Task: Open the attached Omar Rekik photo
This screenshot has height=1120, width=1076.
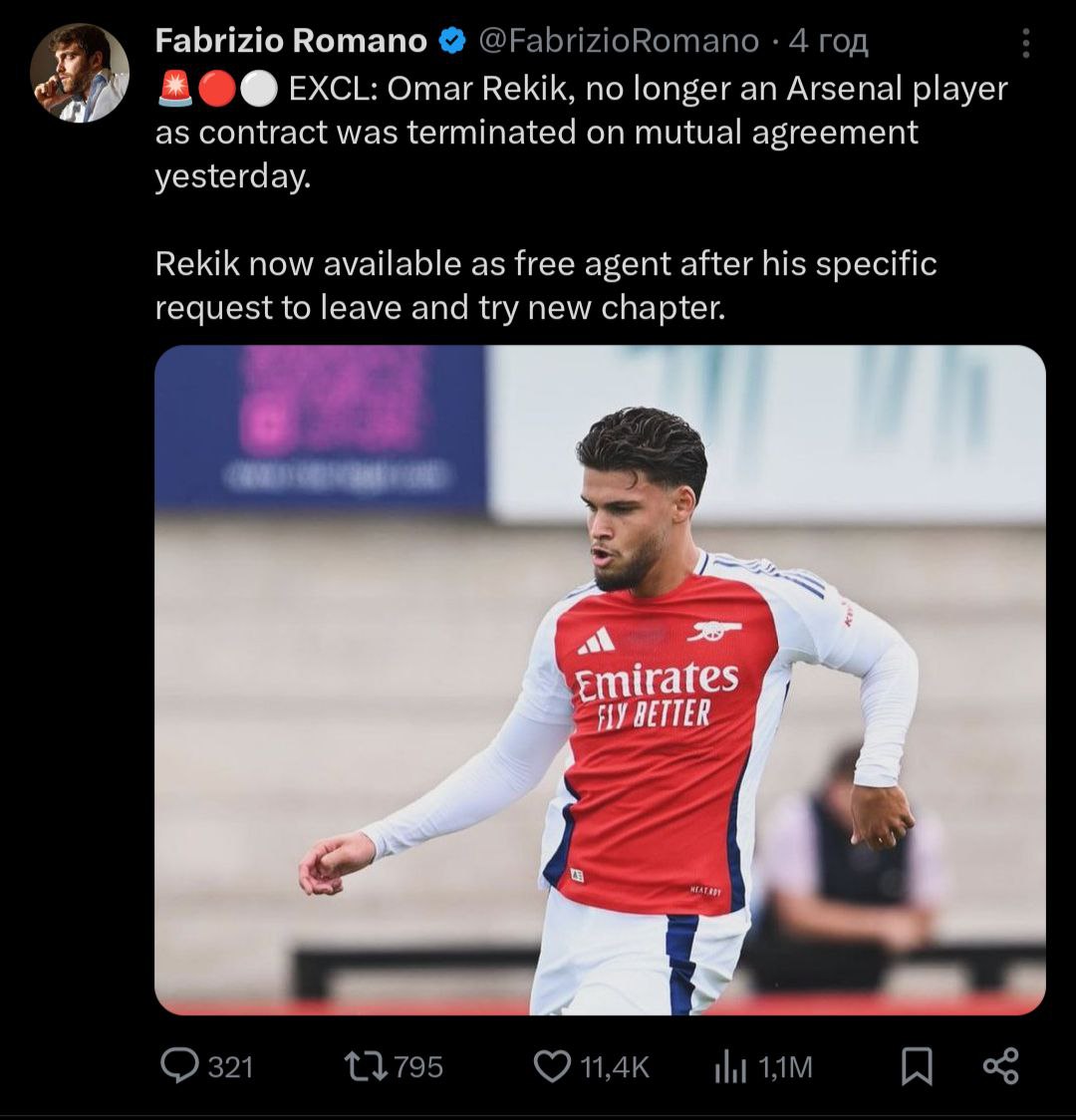Action: 600,680
